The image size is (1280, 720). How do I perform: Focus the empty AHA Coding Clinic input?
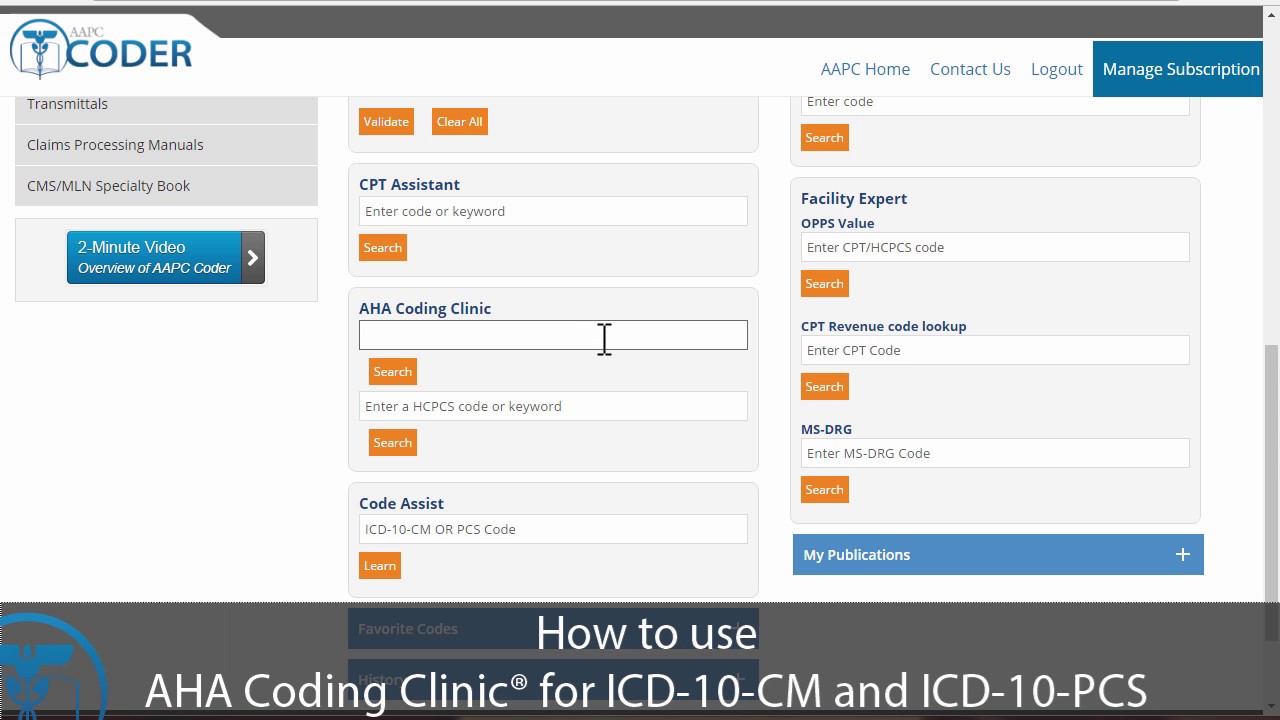[x=553, y=335]
